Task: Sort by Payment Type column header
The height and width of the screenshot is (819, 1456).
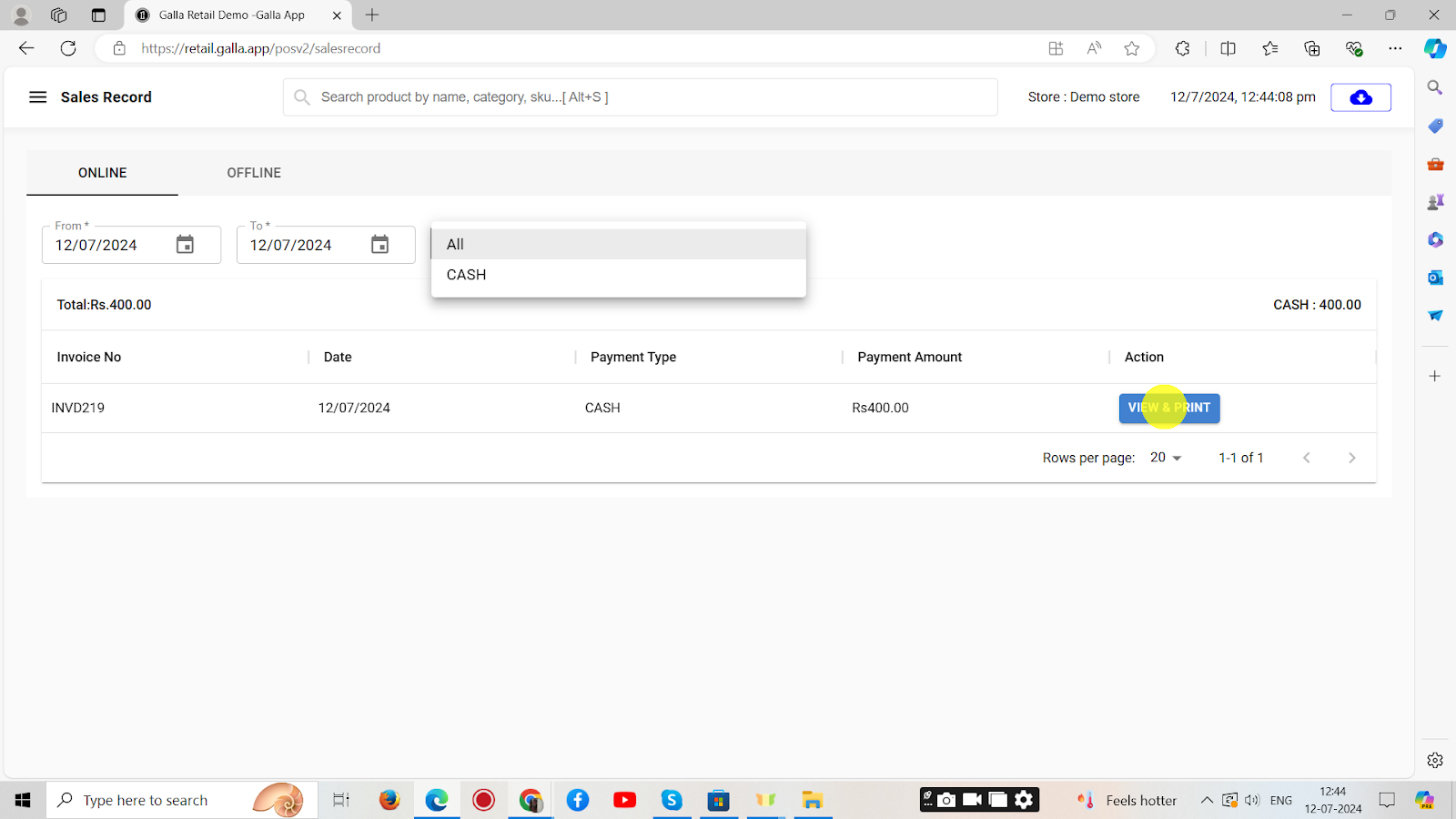Action: pos(633,357)
